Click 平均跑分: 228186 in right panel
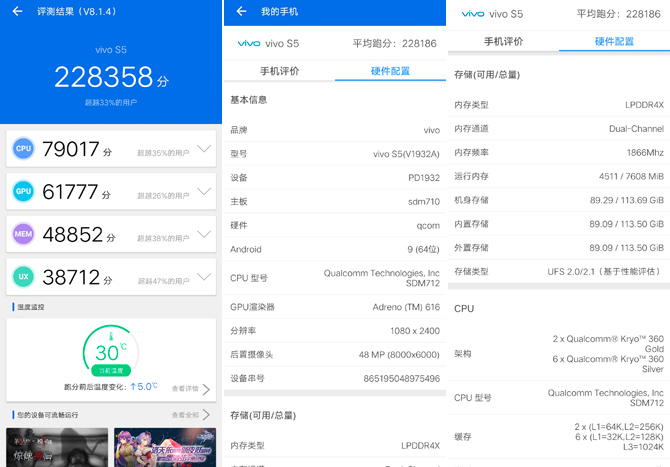This screenshot has height=467, width=670. (x=619, y=14)
